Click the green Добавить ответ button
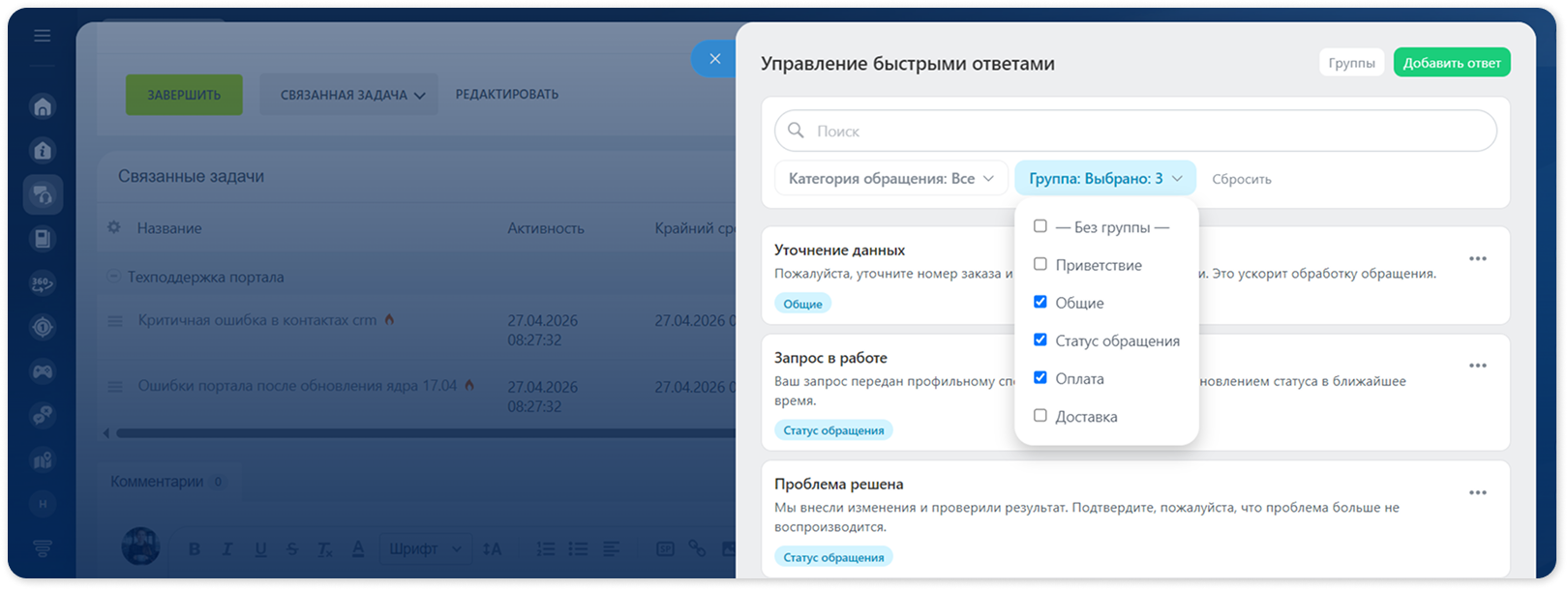Image resolution: width=1568 pixels, height=590 pixels. click(x=1452, y=63)
